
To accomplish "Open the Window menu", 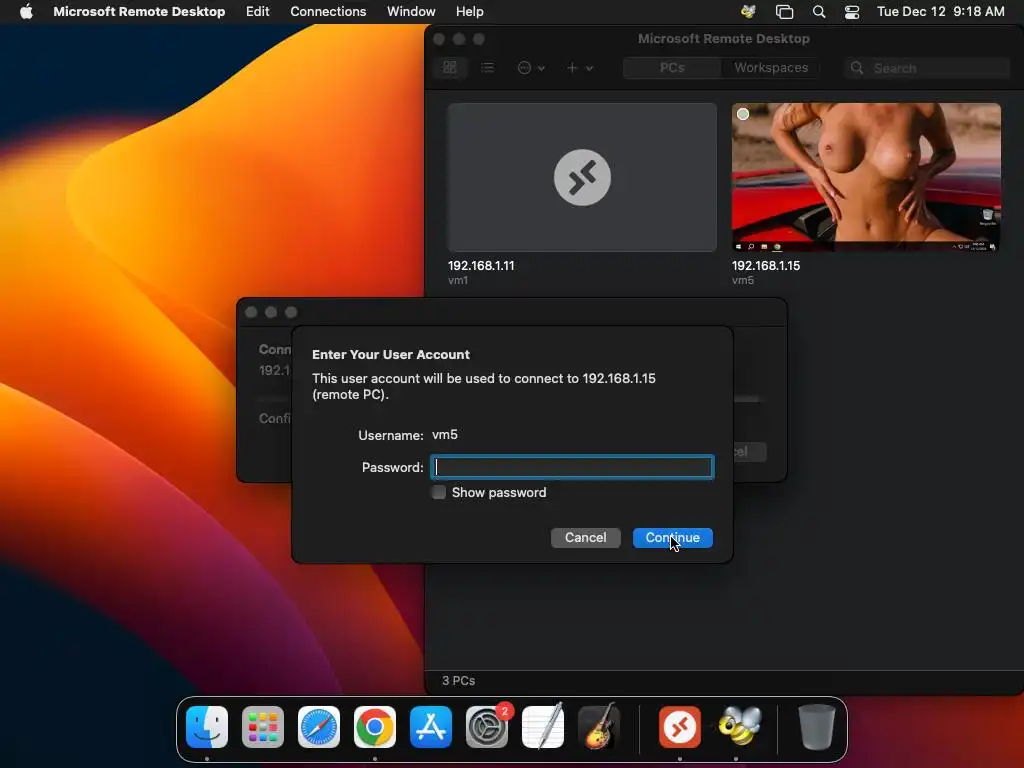I will tap(411, 11).
